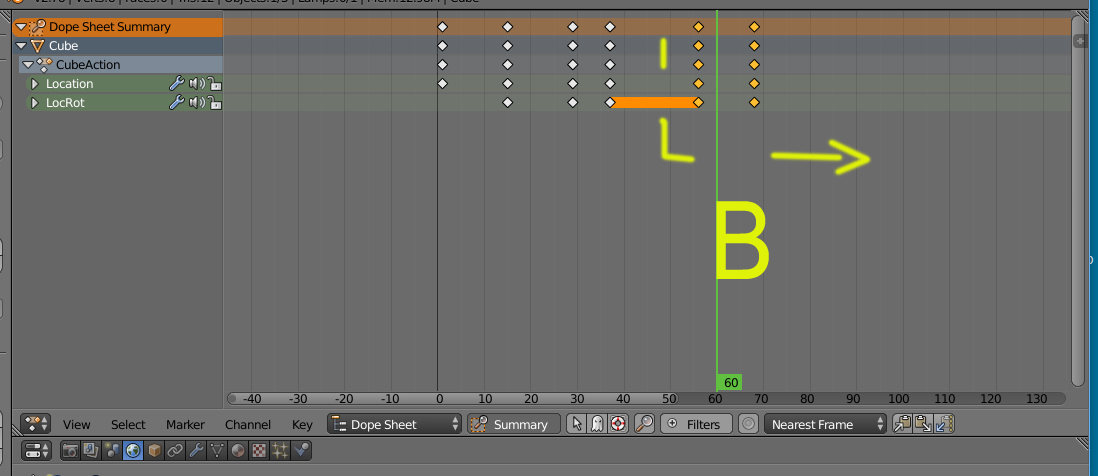This screenshot has height=476, width=1098.
Task: Collapse the CubeAction triangle
Action: (x=28, y=64)
